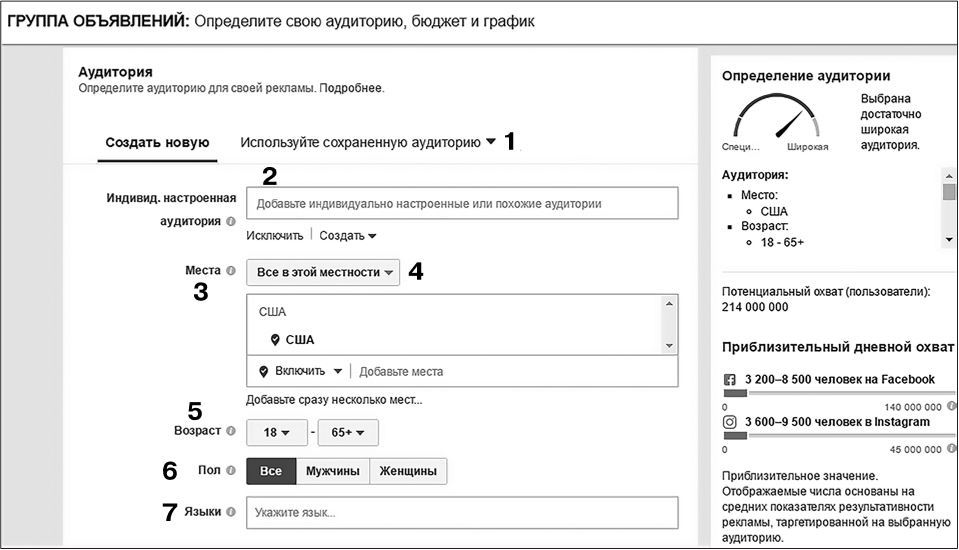Click info icon beside Возраст label
Viewport: 959px width, 550px height.
231,432
